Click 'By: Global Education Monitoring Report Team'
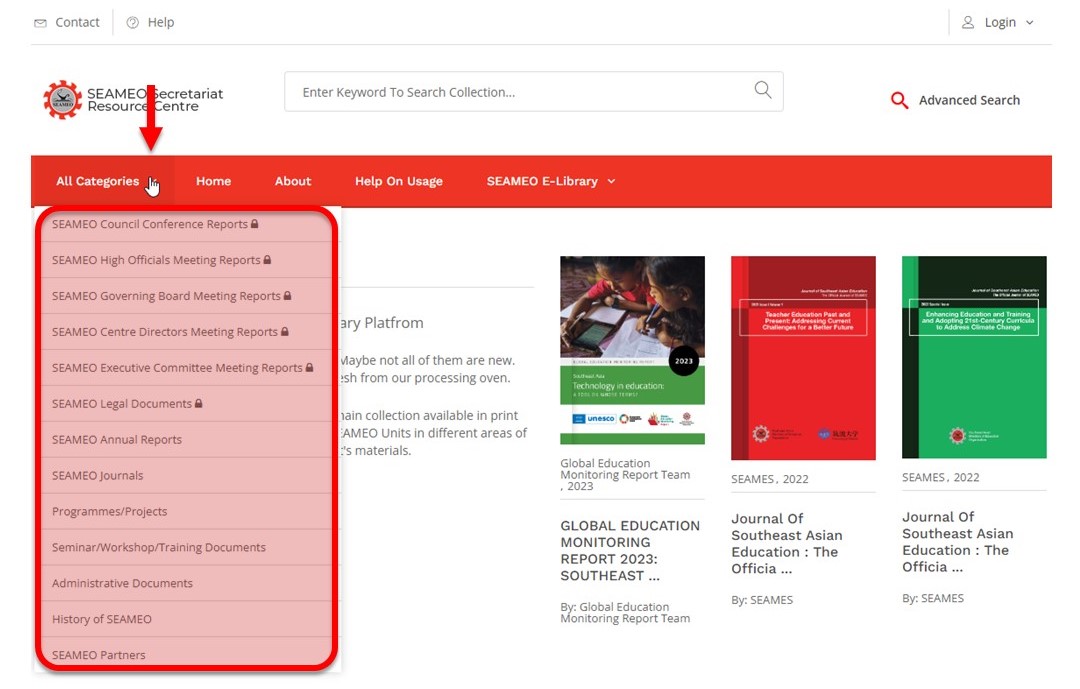The height and width of the screenshot is (689, 1080). click(625, 613)
